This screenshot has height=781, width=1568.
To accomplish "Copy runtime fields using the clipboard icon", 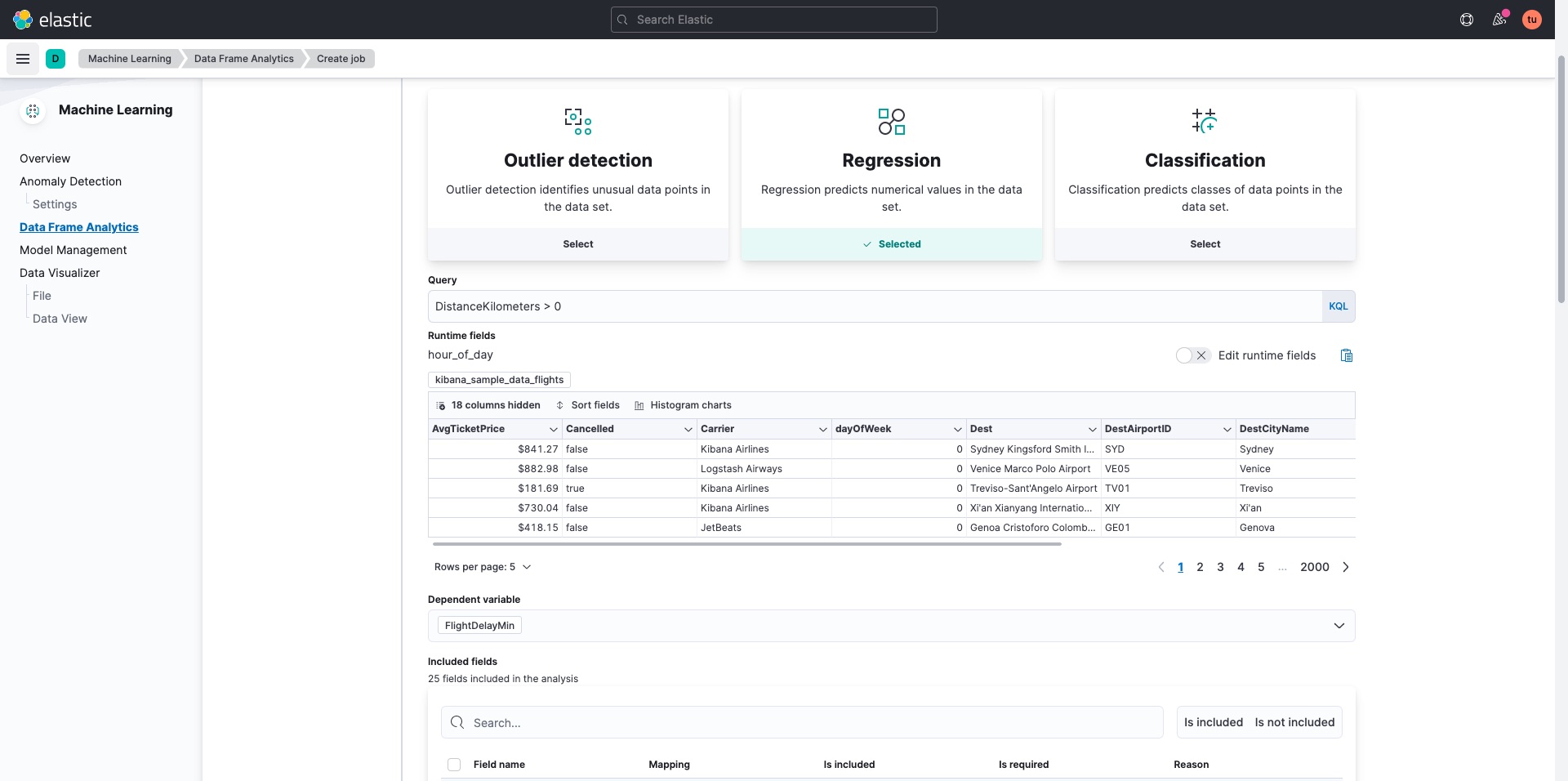I will pyautogui.click(x=1346, y=355).
